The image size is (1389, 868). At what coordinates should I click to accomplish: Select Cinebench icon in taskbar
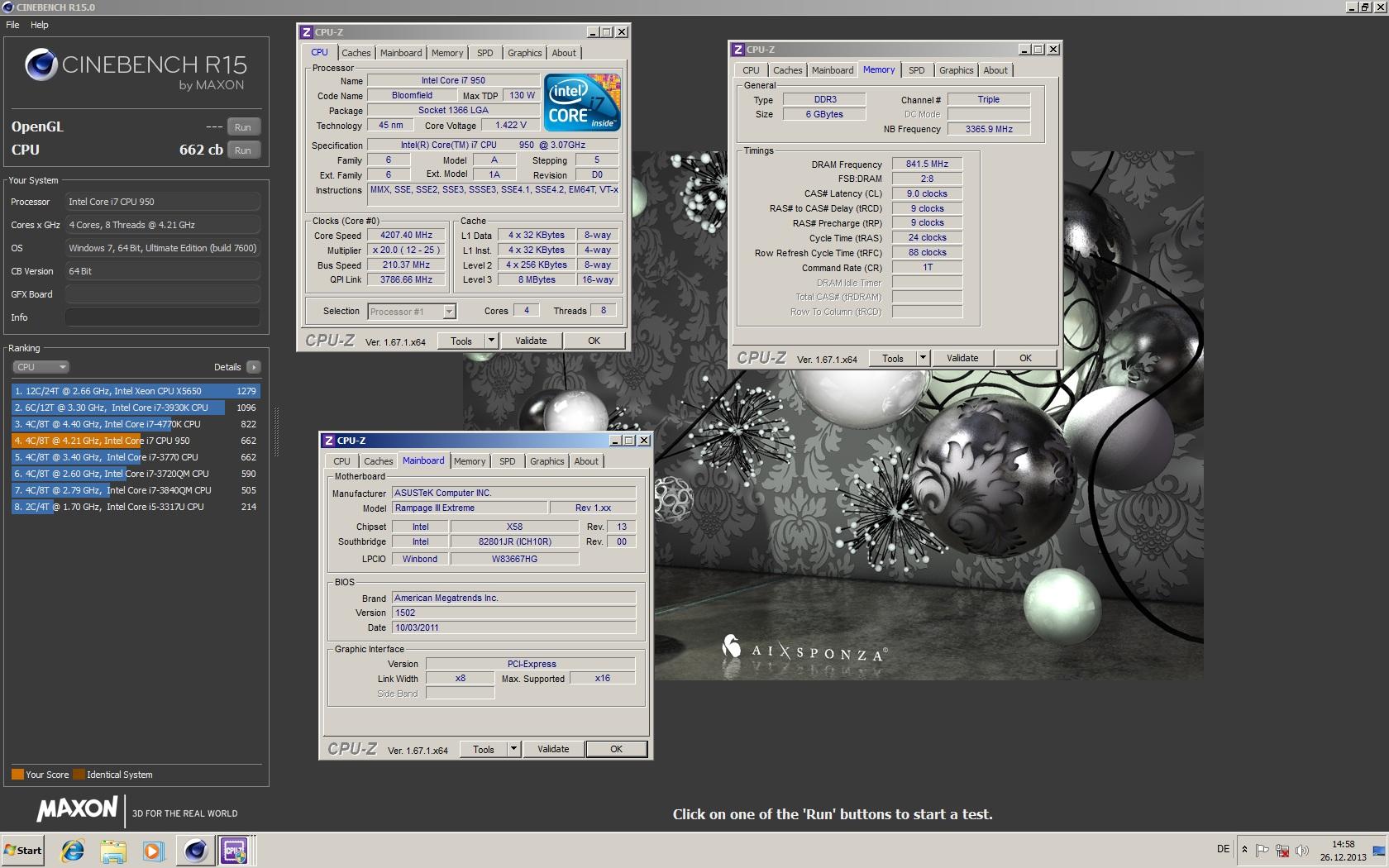195,850
